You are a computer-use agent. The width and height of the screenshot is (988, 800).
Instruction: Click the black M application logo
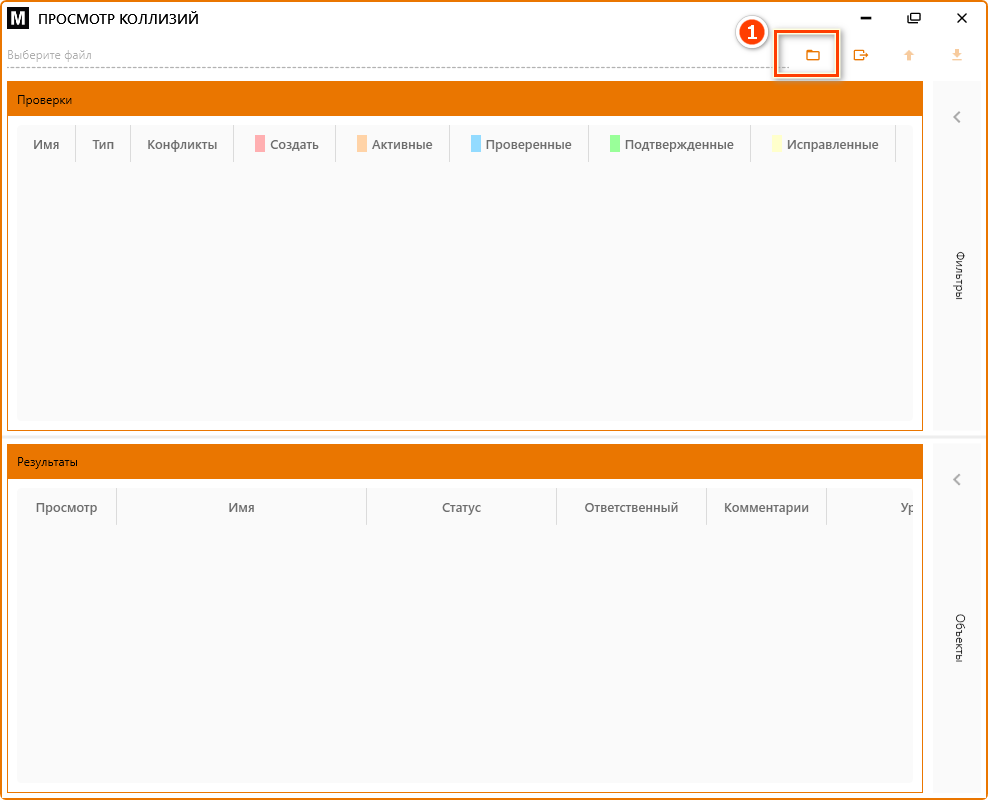click(18, 18)
